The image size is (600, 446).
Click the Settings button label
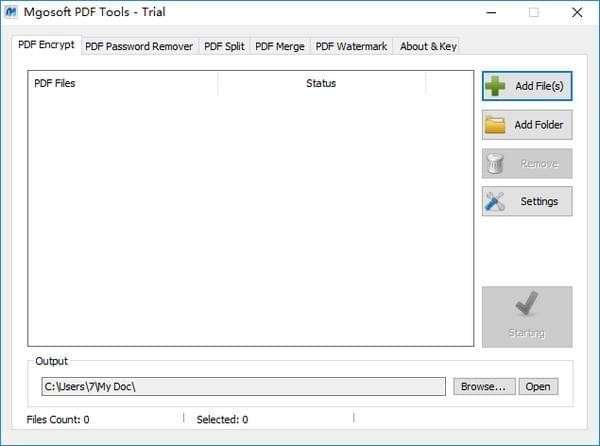coord(539,201)
